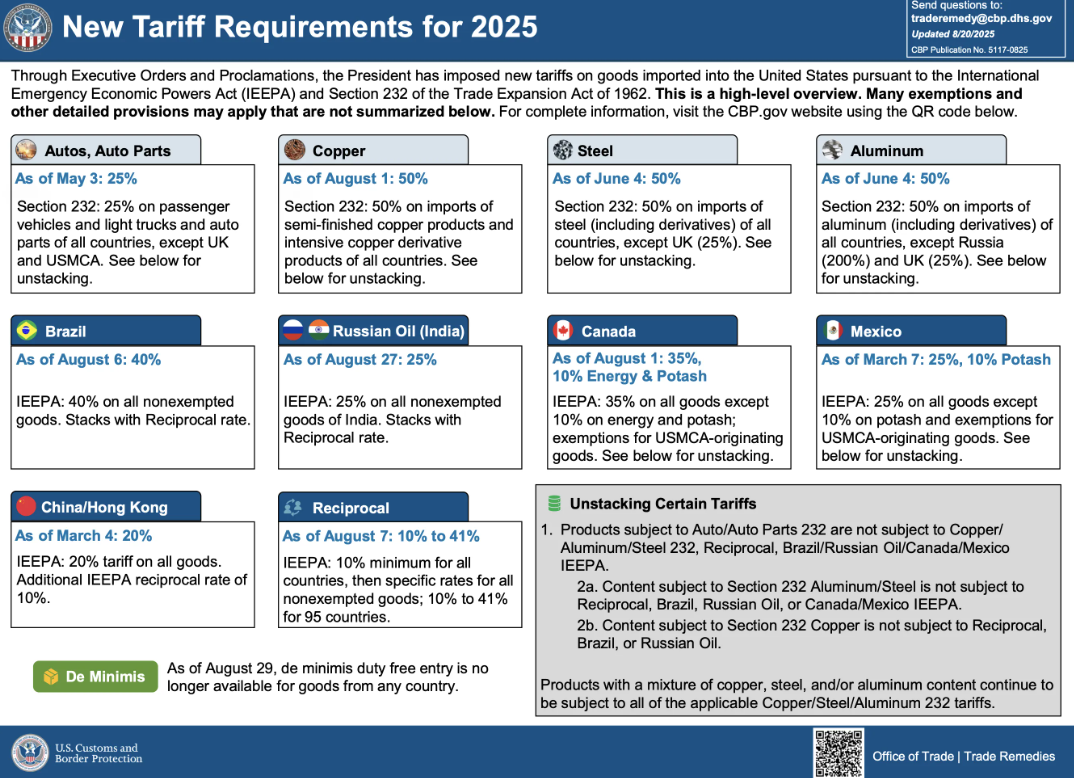1074x778 pixels.
Task: Click 'As of August 7: 10% to 41%' heading
Action: (x=381, y=536)
